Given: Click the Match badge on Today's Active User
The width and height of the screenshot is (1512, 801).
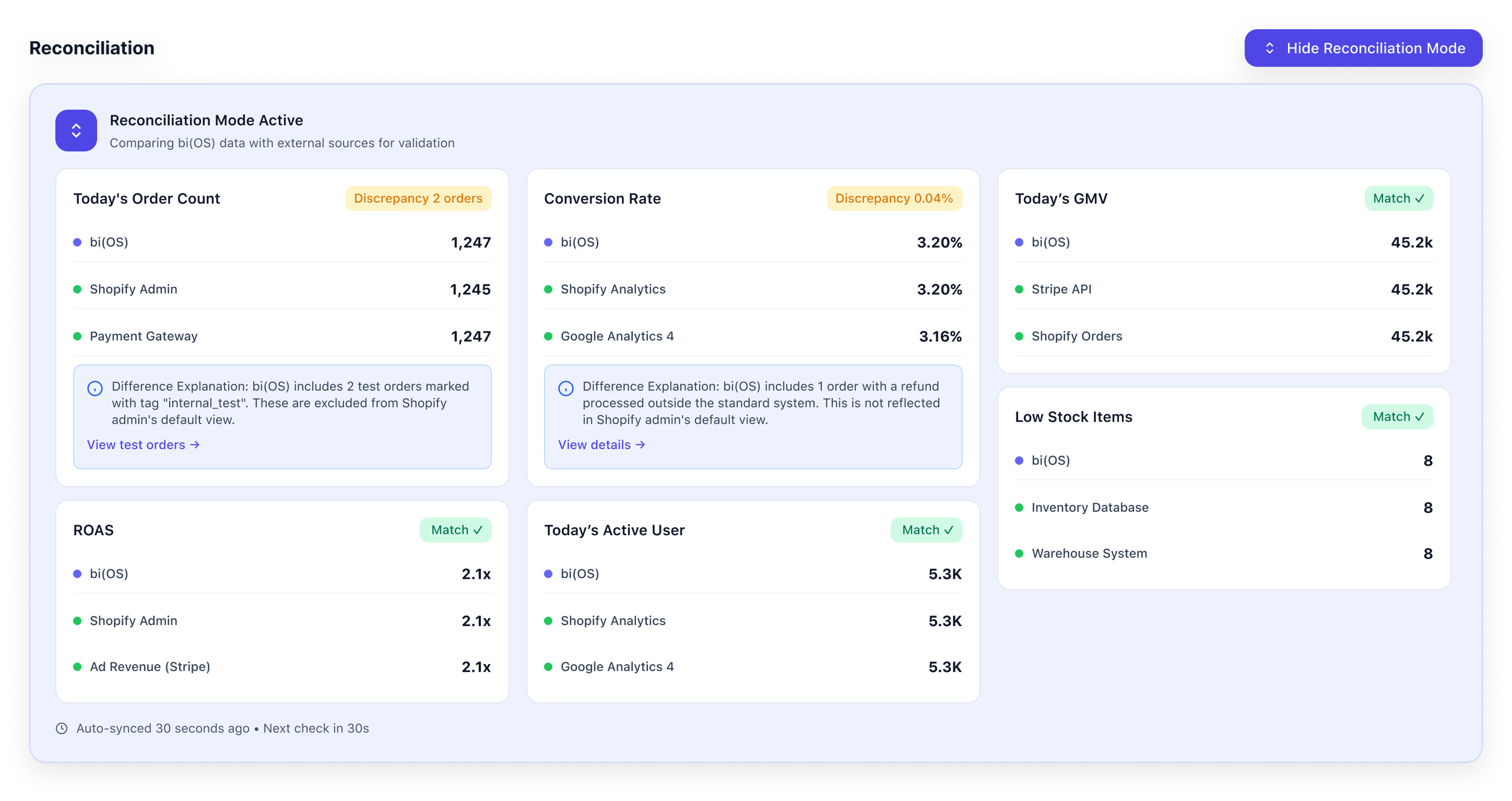Looking at the screenshot, I should [926, 529].
